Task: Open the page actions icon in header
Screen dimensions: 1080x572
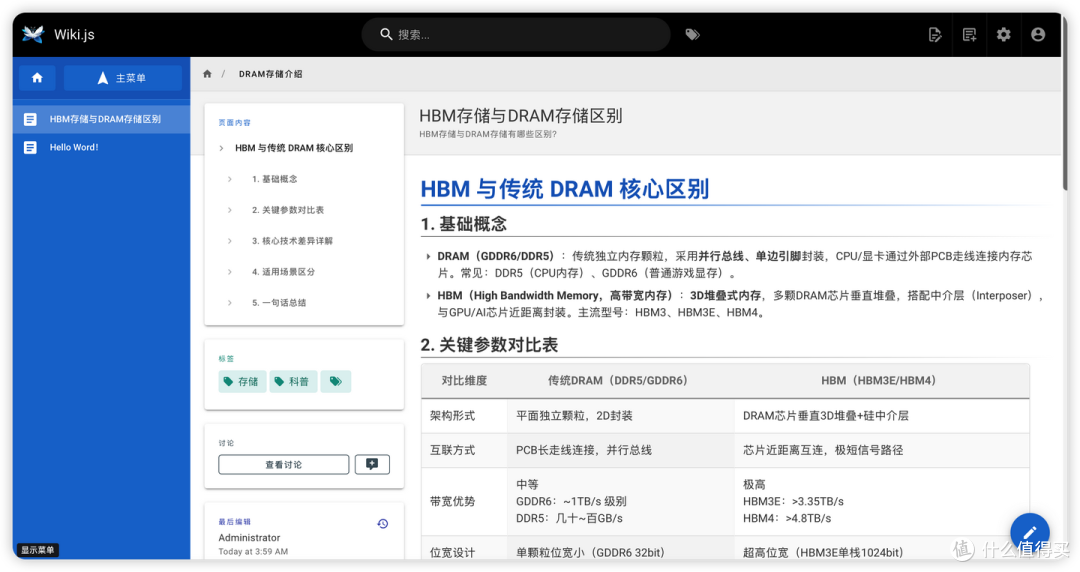Action: point(935,34)
